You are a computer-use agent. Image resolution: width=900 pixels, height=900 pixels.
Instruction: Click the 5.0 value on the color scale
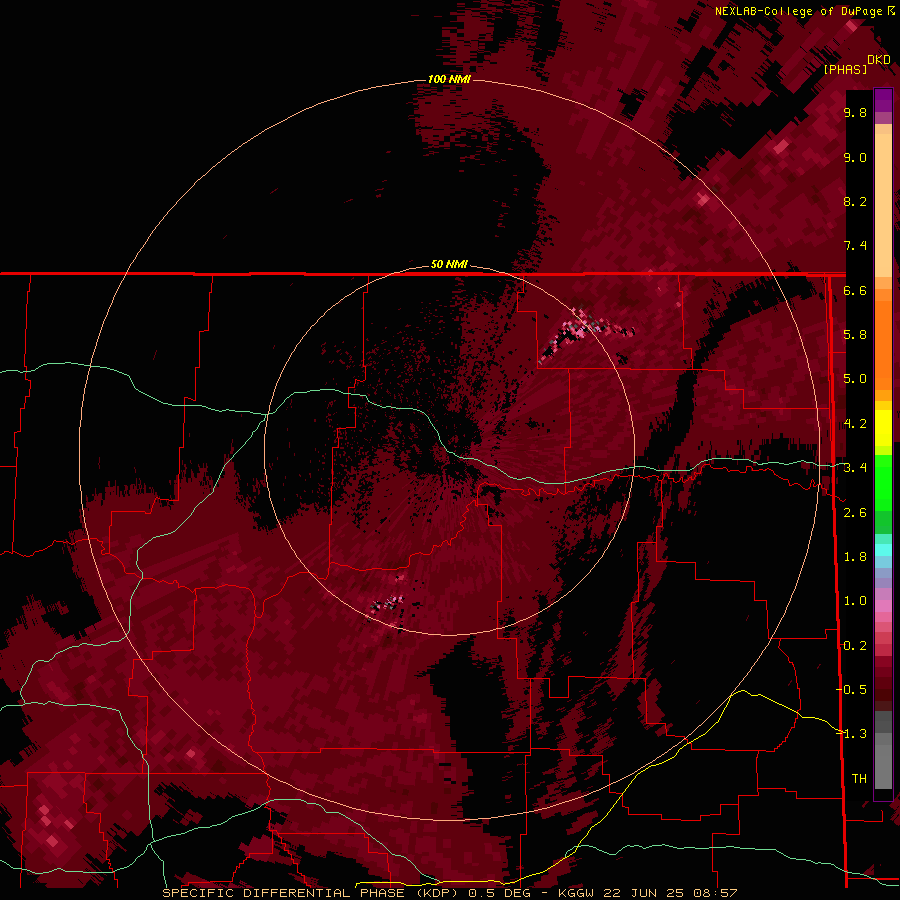[x=855, y=379]
